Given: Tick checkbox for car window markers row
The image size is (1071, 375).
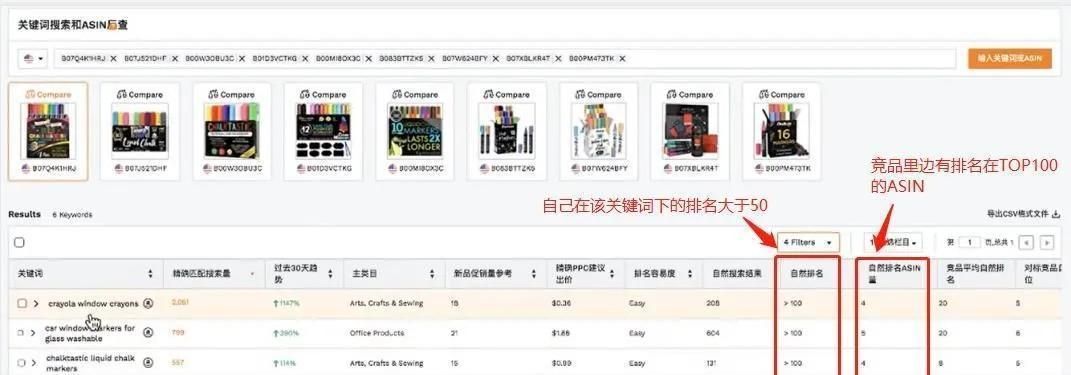Looking at the screenshot, I should click(x=21, y=333).
